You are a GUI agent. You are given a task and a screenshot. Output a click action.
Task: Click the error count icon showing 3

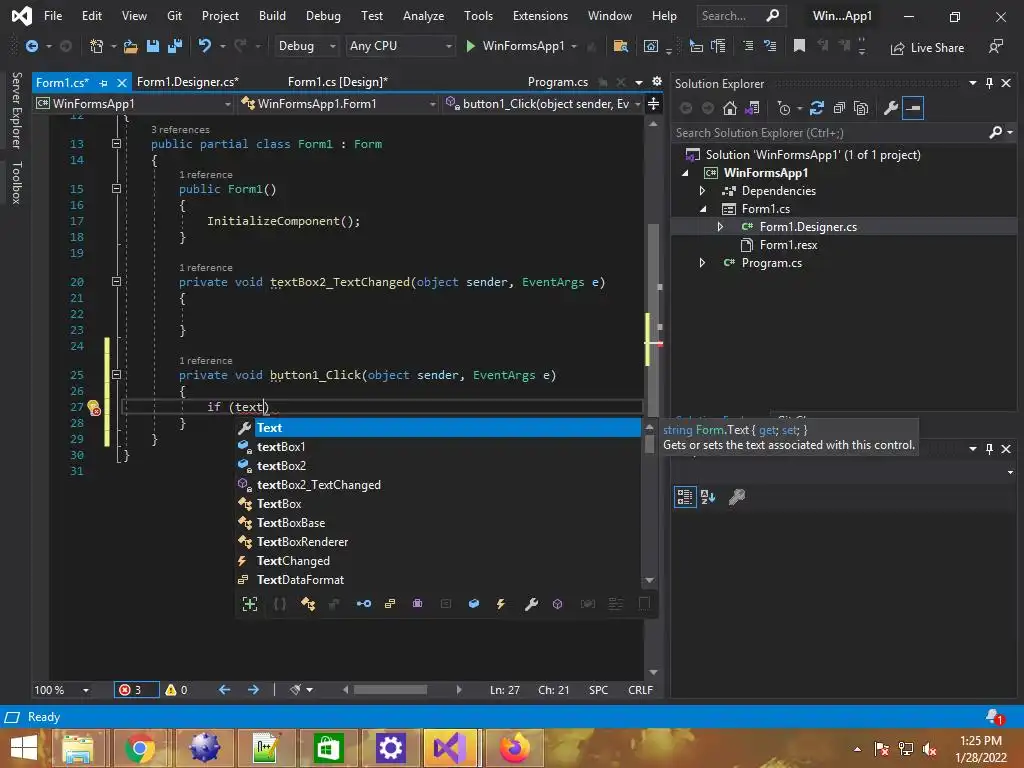[x=125, y=690]
